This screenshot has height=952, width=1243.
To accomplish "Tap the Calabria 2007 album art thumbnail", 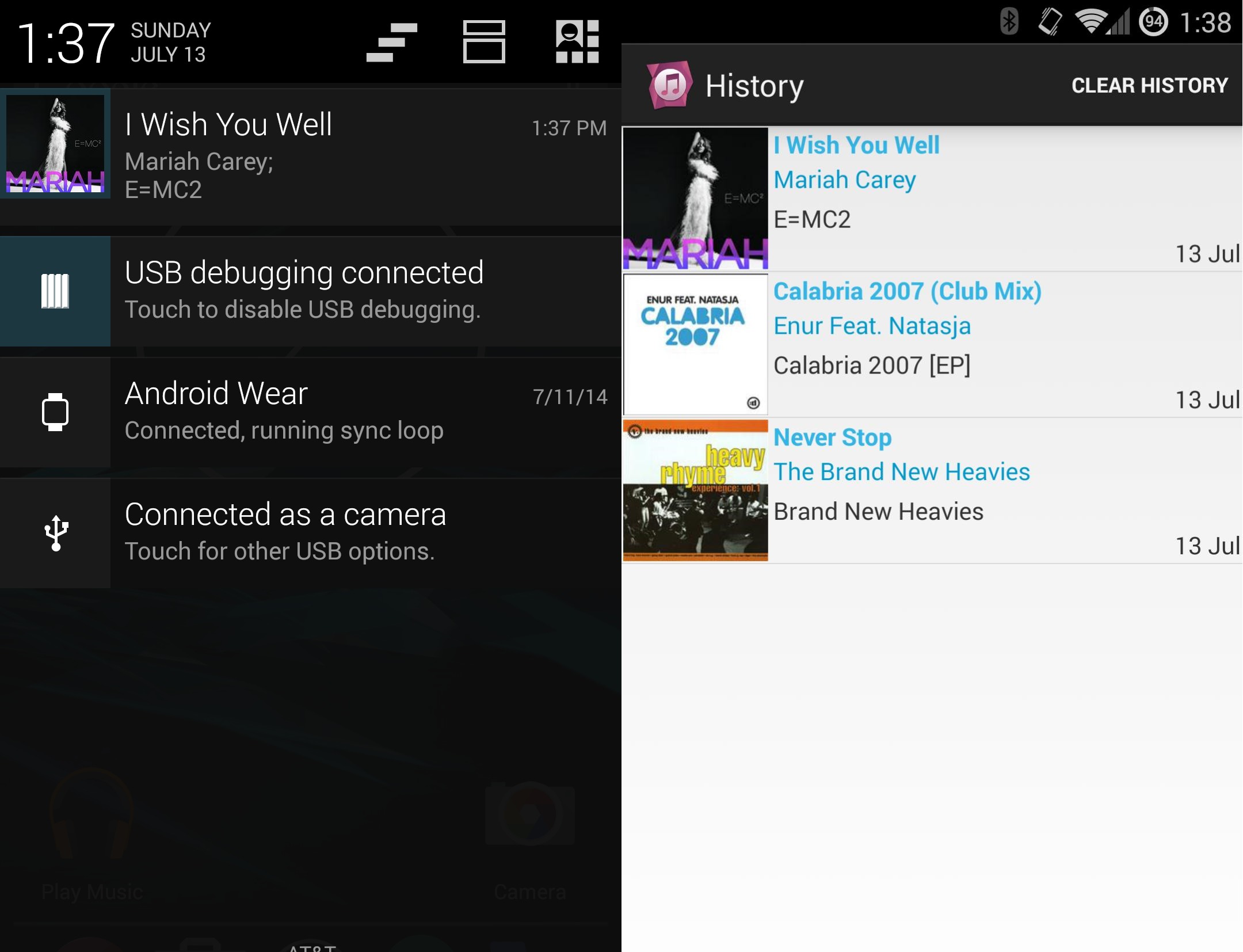I will [695, 345].
